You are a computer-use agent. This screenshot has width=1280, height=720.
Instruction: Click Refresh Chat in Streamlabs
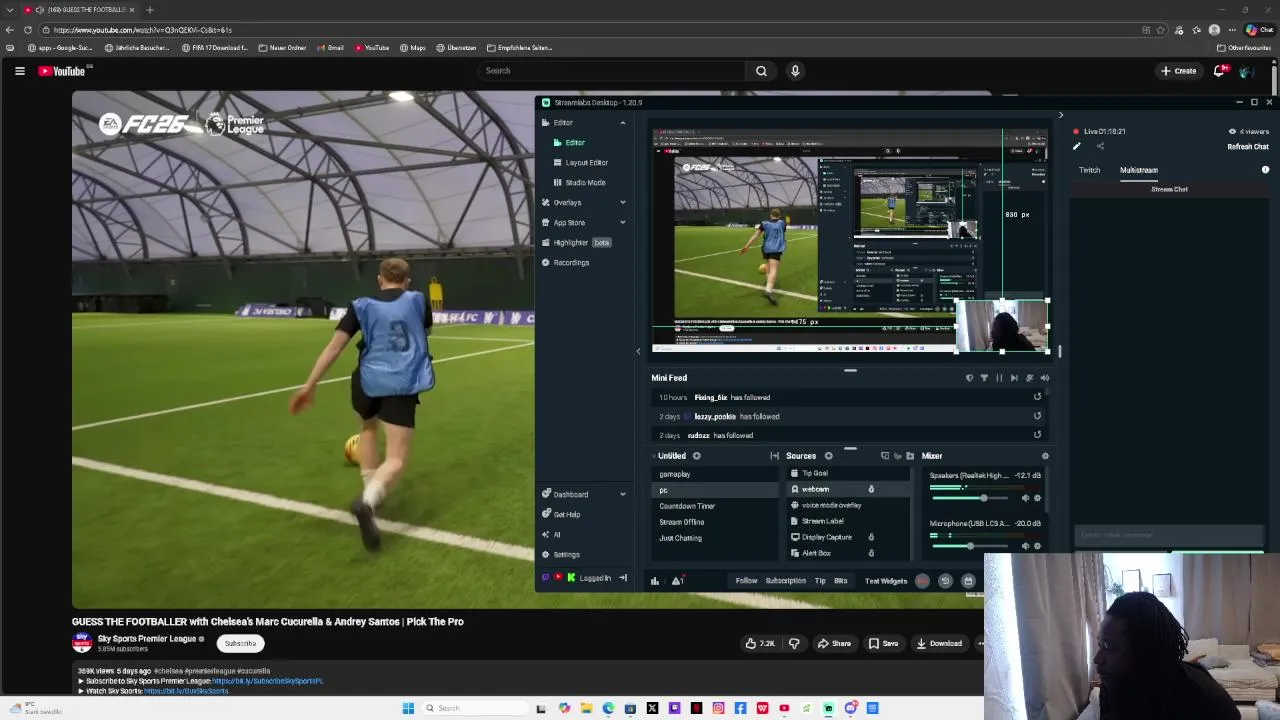[x=1248, y=147]
